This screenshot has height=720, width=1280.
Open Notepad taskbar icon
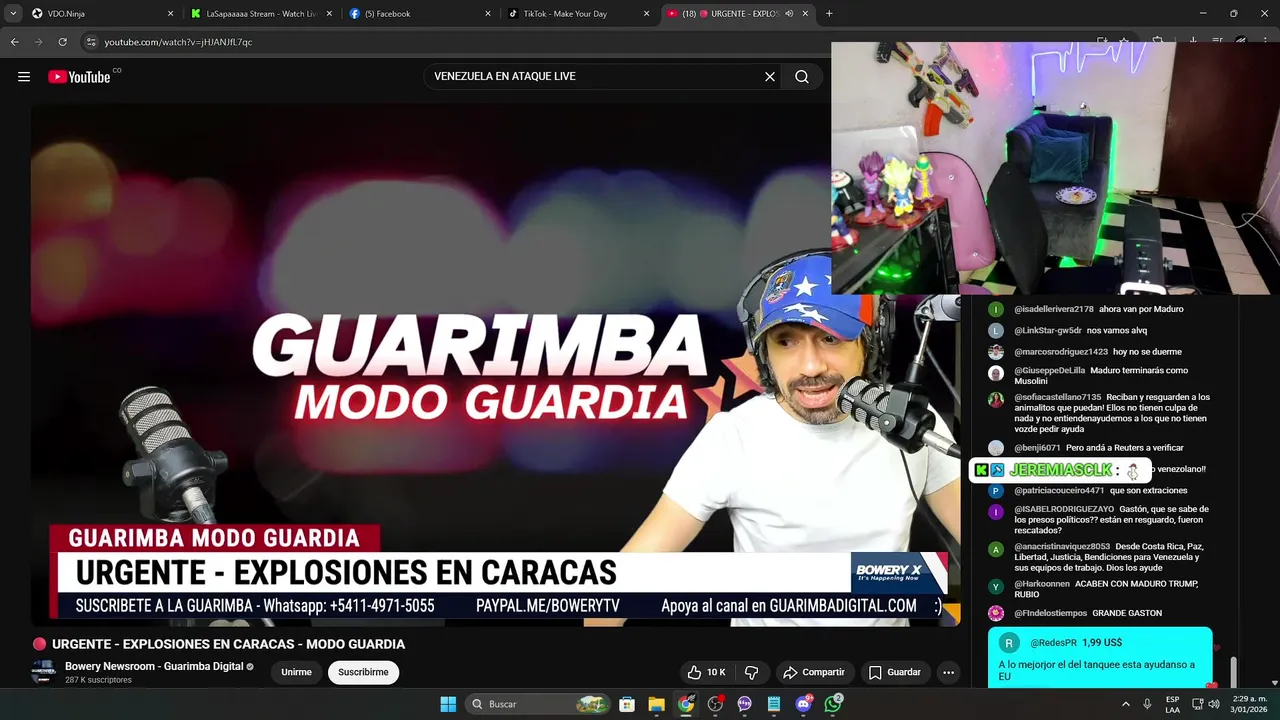774,704
